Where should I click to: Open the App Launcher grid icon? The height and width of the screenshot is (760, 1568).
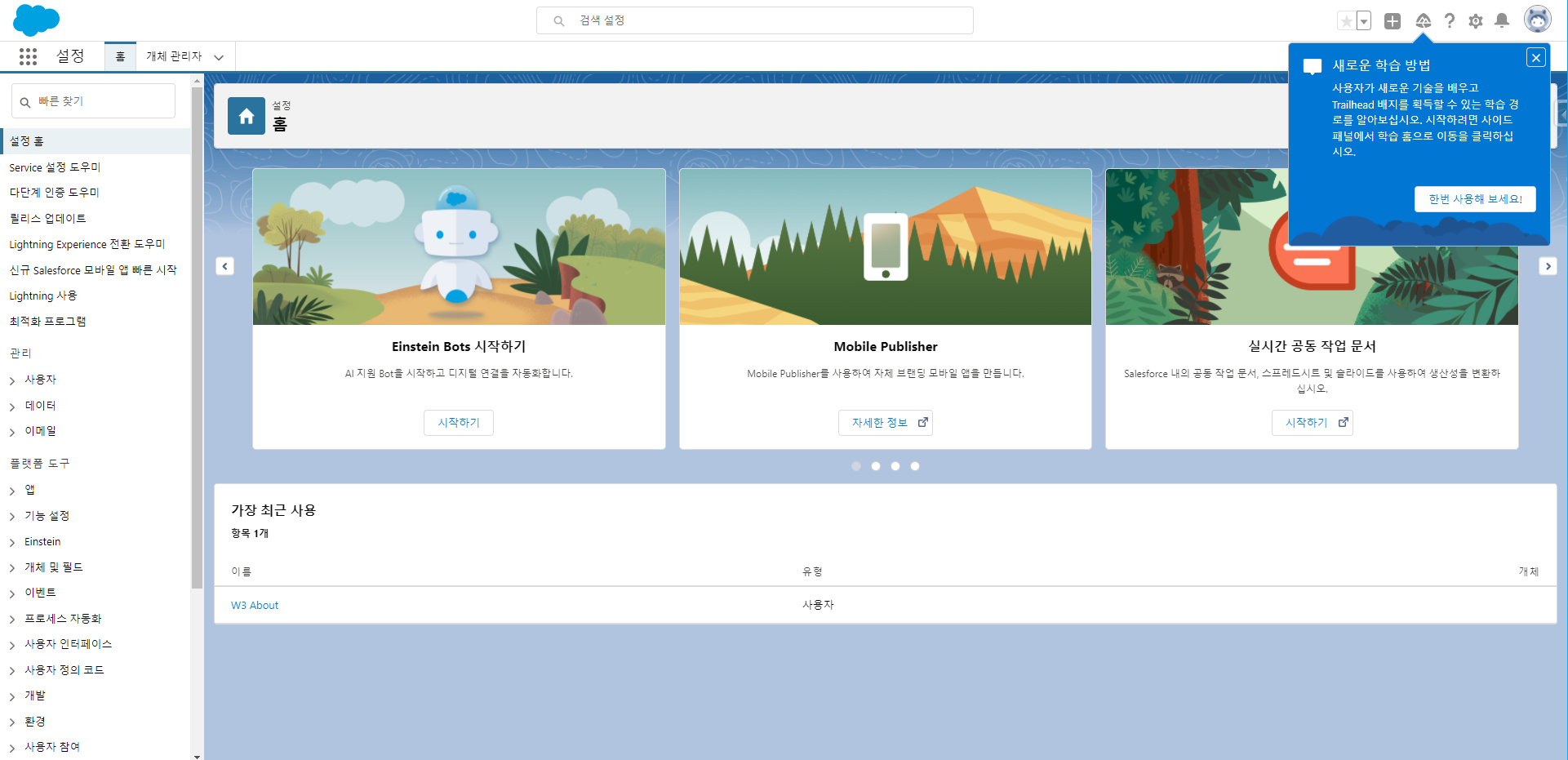pyautogui.click(x=28, y=56)
